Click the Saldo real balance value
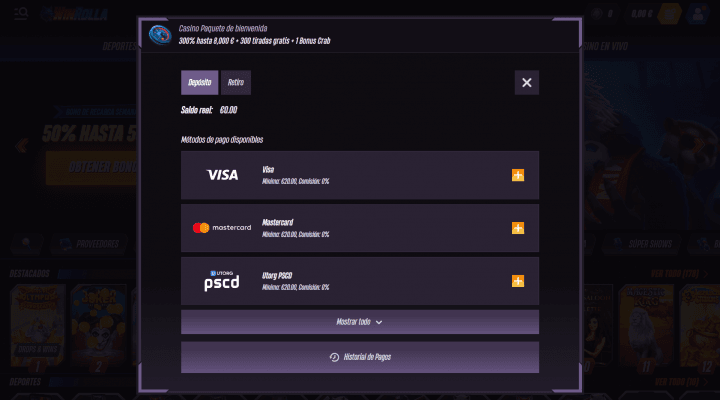The image size is (720, 400). pos(228,110)
